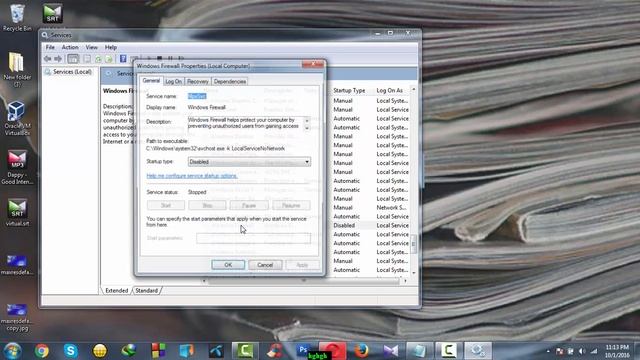This screenshot has height=360, width=640.
Task: Open Photoshop from the taskbar
Action: tap(303, 350)
